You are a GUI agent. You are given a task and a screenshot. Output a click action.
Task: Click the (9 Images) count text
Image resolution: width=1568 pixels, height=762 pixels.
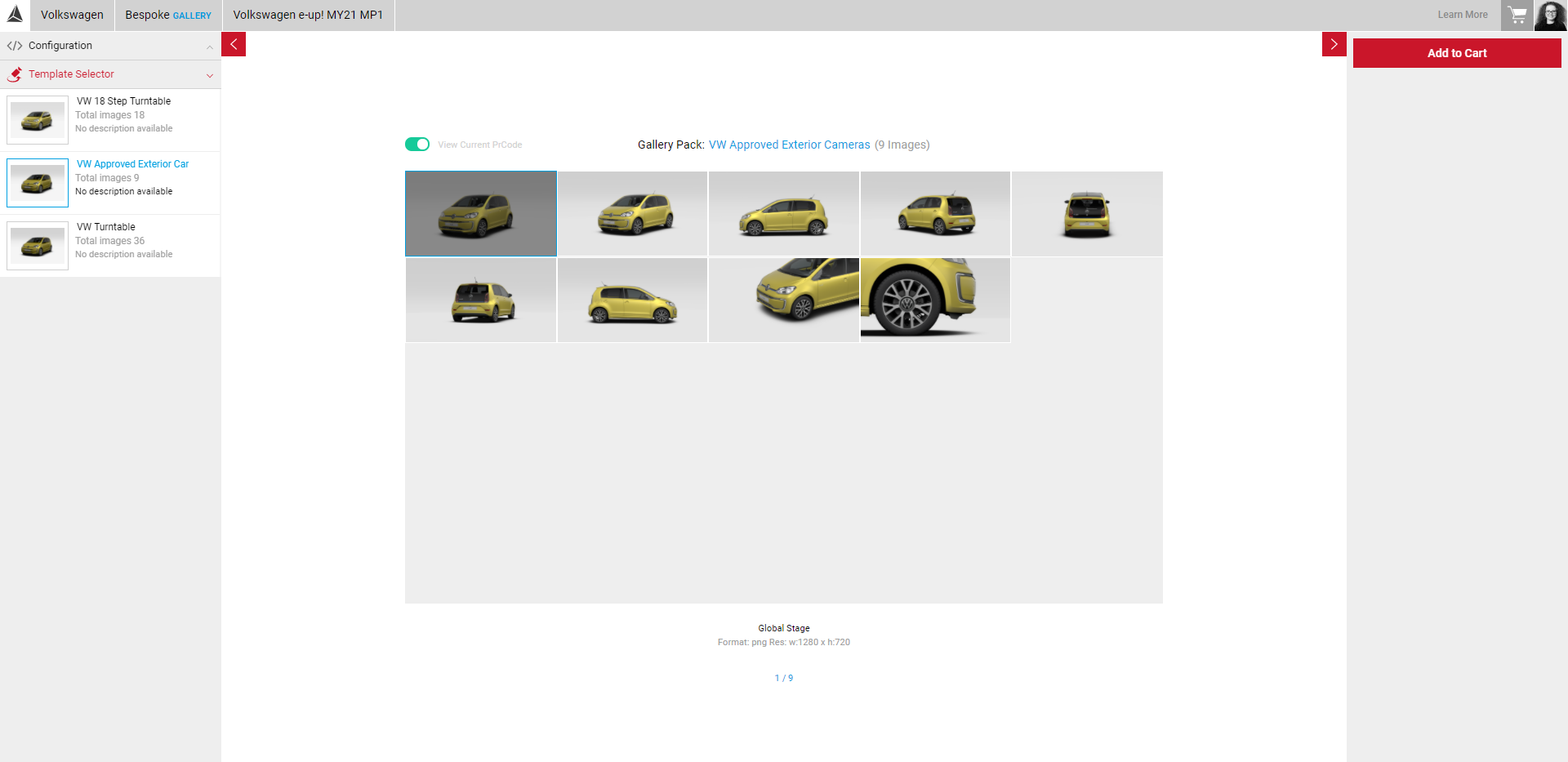click(902, 145)
